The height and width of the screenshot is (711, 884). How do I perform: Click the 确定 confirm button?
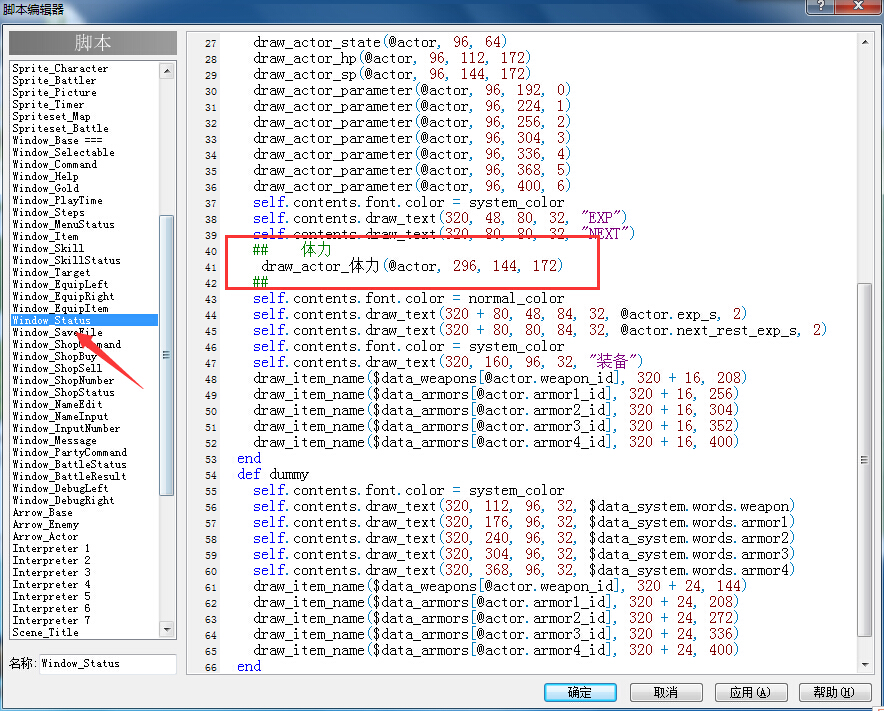click(x=580, y=692)
